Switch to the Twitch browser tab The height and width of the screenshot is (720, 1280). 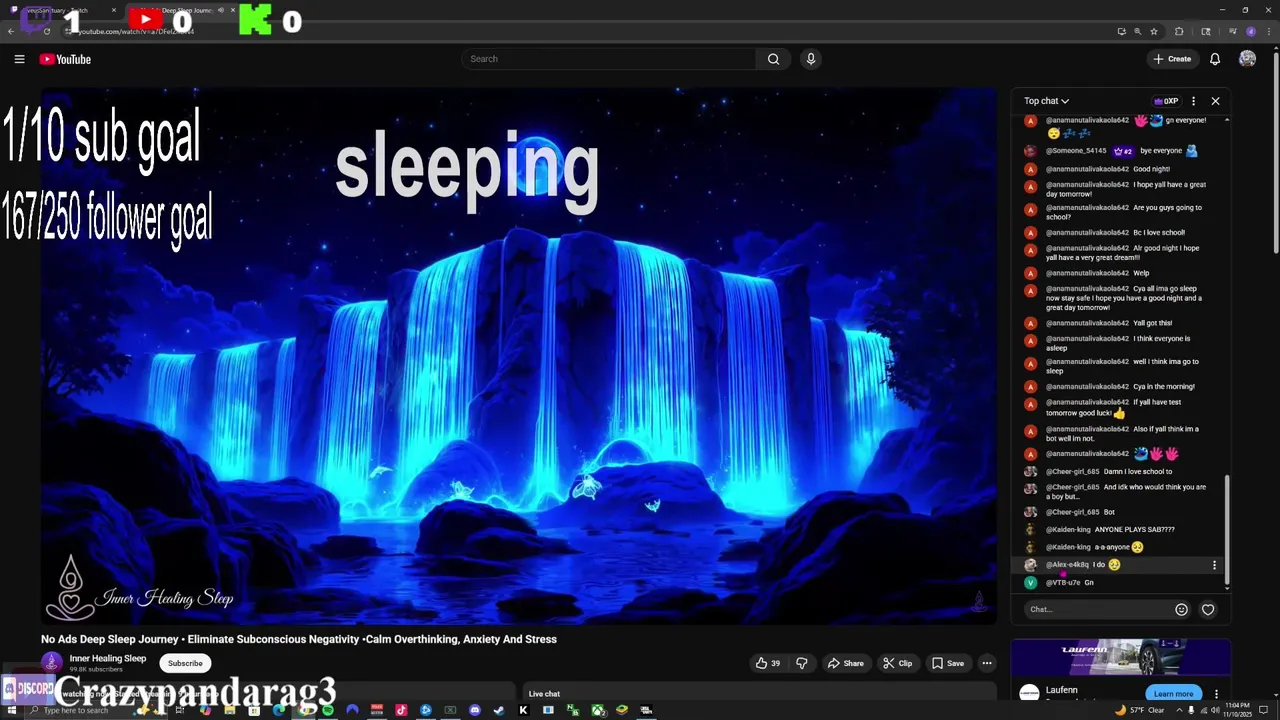pos(60,10)
